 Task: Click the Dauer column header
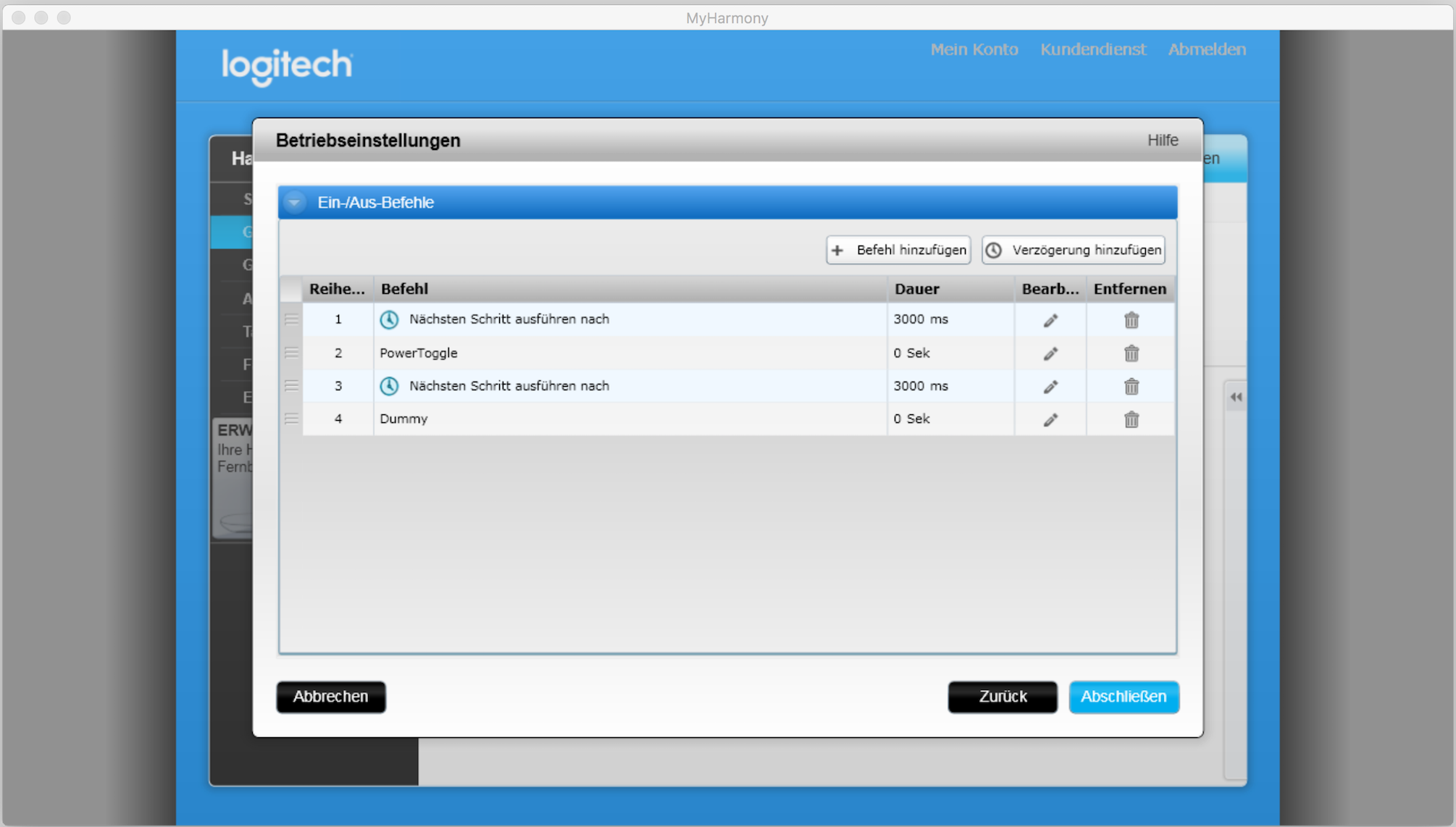coord(916,289)
